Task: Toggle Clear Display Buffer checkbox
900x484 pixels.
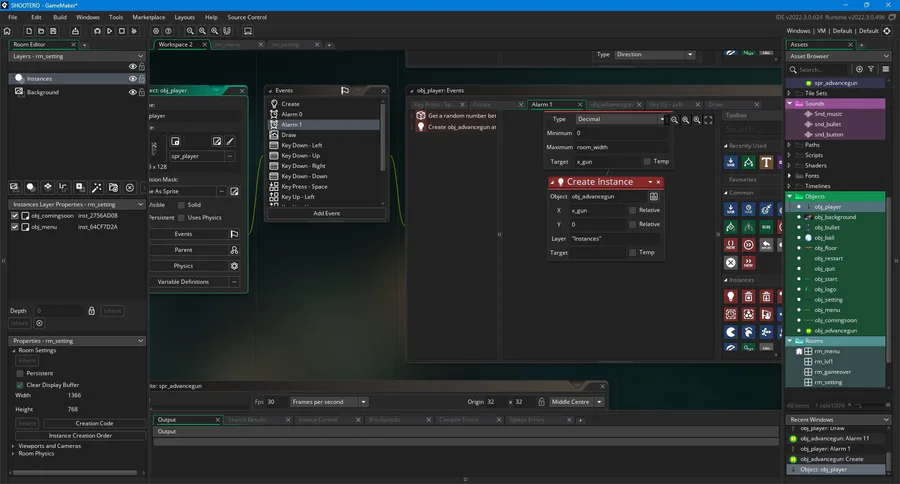Action: [x=20, y=385]
